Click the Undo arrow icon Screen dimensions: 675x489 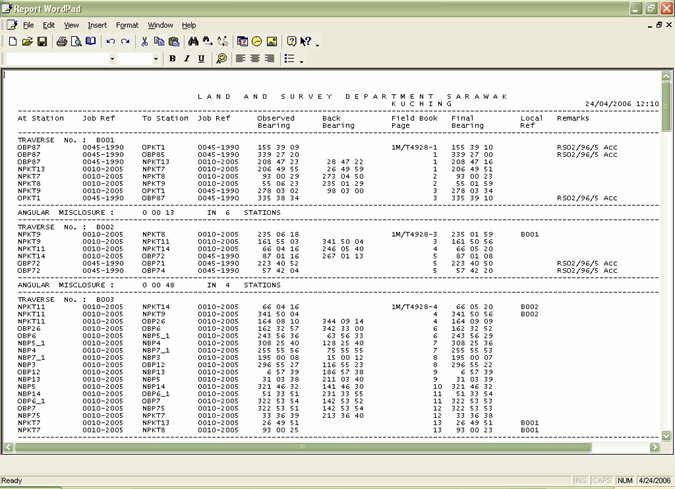pos(110,42)
